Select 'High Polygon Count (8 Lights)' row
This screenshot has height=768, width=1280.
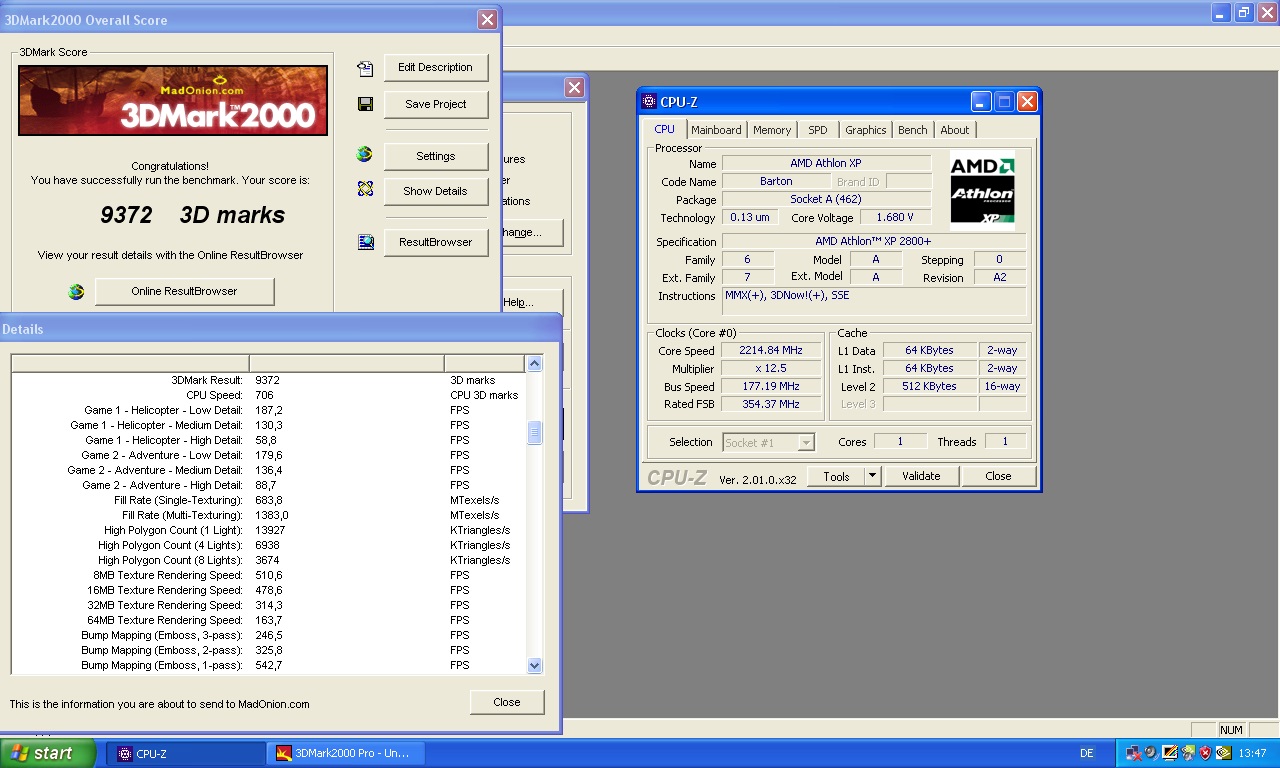tap(268, 560)
